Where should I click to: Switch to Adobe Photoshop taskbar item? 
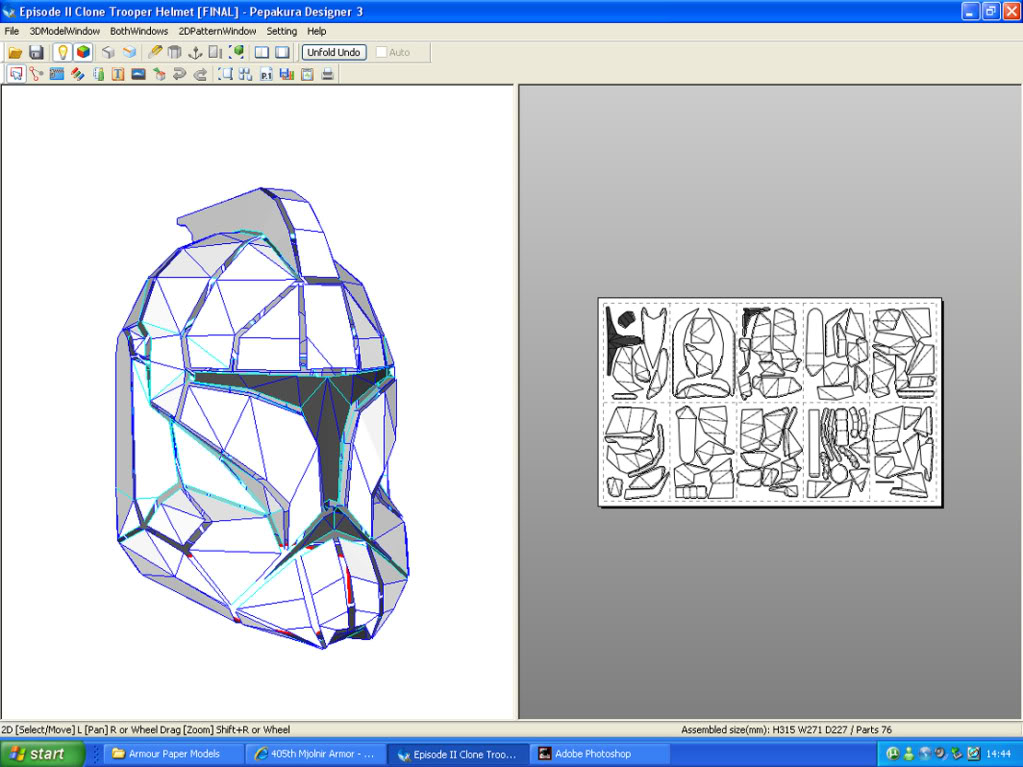[600, 754]
